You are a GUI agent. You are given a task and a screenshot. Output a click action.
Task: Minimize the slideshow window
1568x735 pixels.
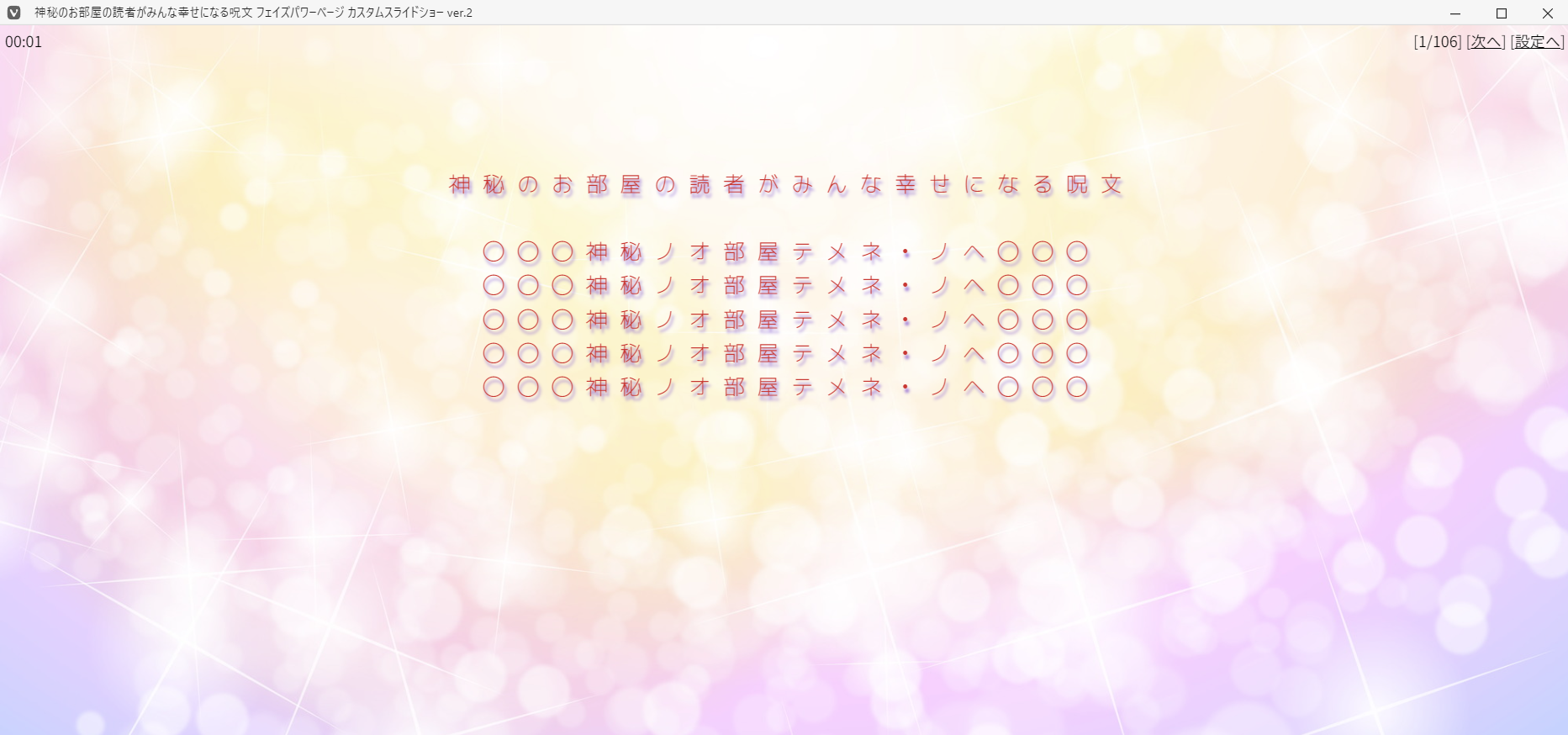1455,13
